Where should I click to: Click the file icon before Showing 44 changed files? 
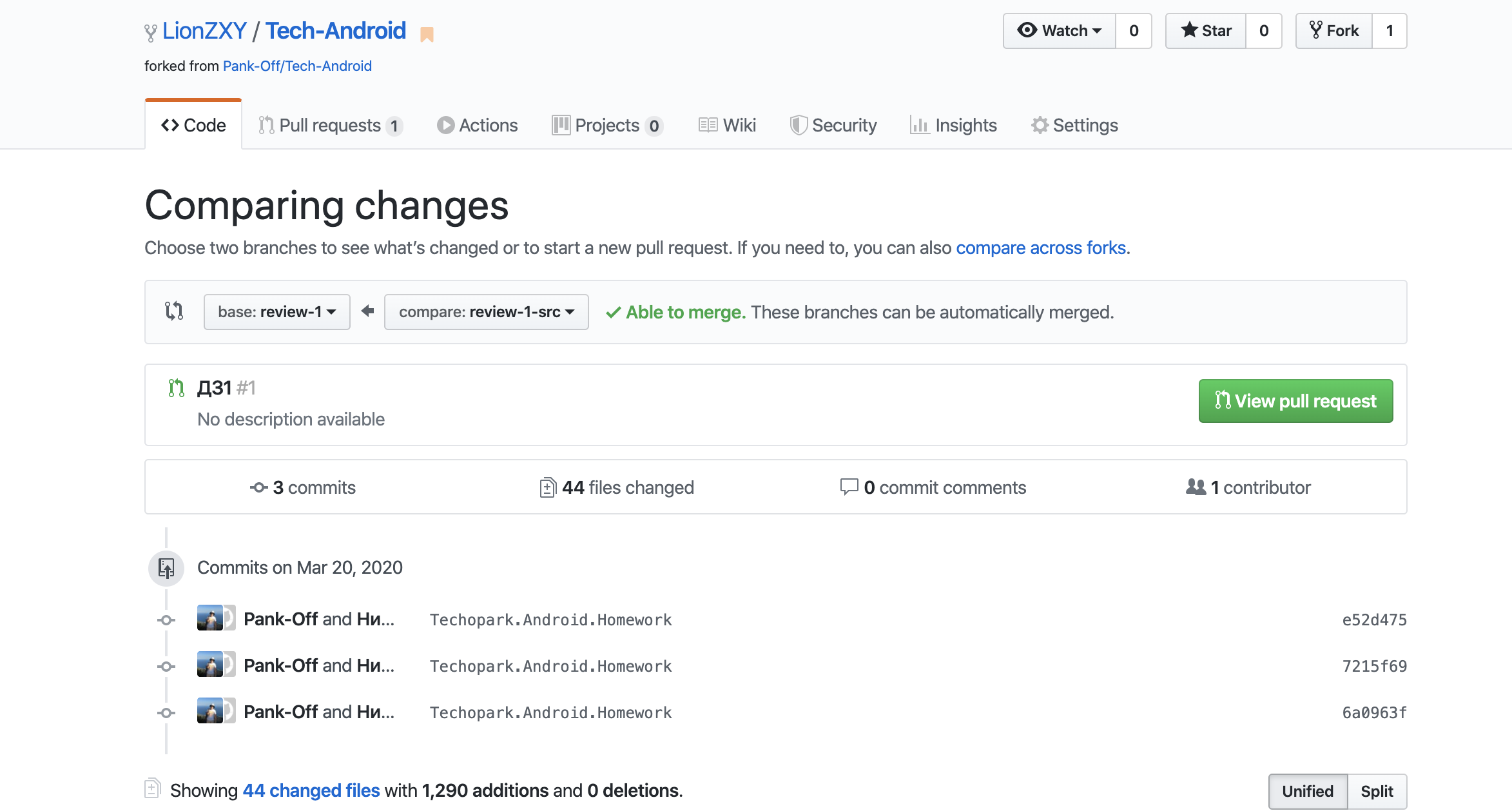tap(152, 788)
